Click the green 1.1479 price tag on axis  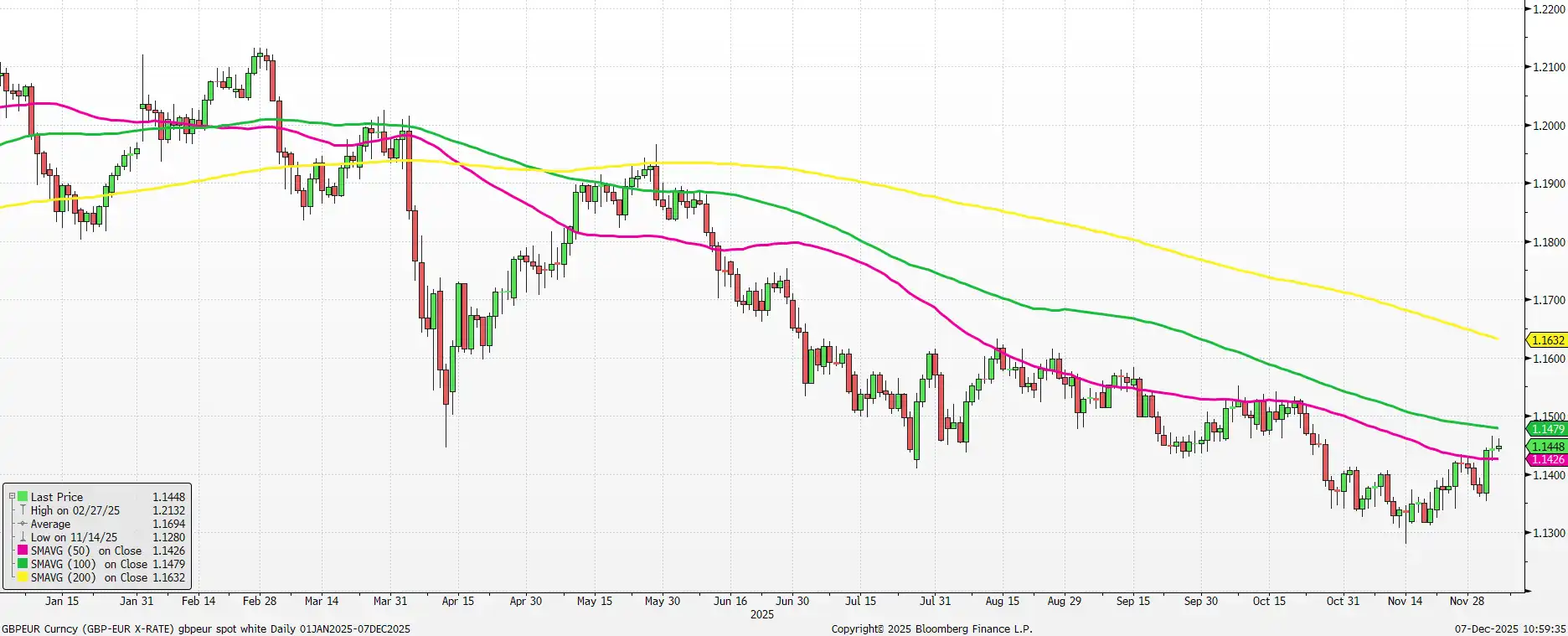[1547, 429]
